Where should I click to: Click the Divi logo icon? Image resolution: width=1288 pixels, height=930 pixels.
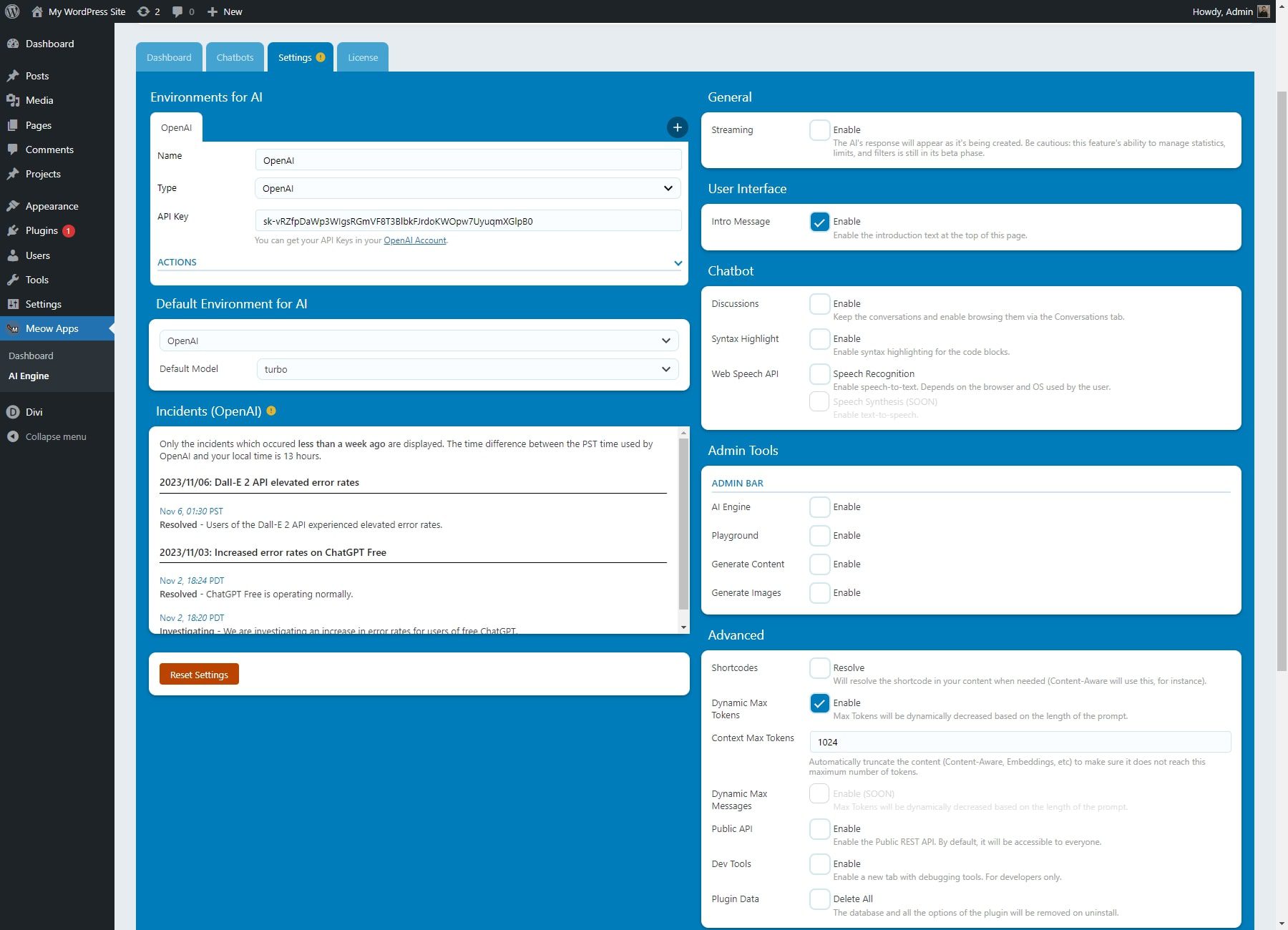click(x=13, y=412)
